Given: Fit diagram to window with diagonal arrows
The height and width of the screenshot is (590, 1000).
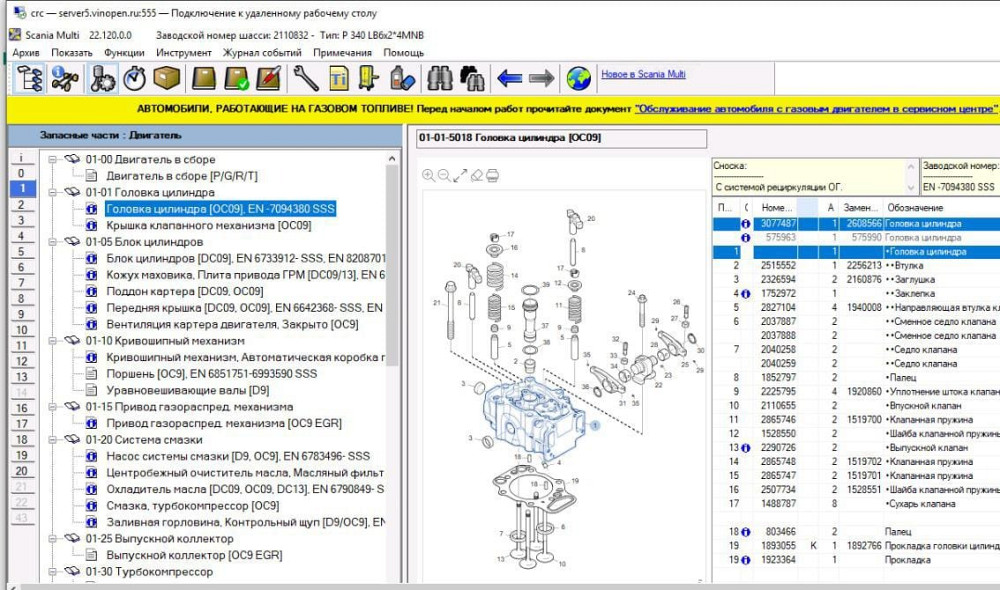Looking at the screenshot, I should (460, 175).
